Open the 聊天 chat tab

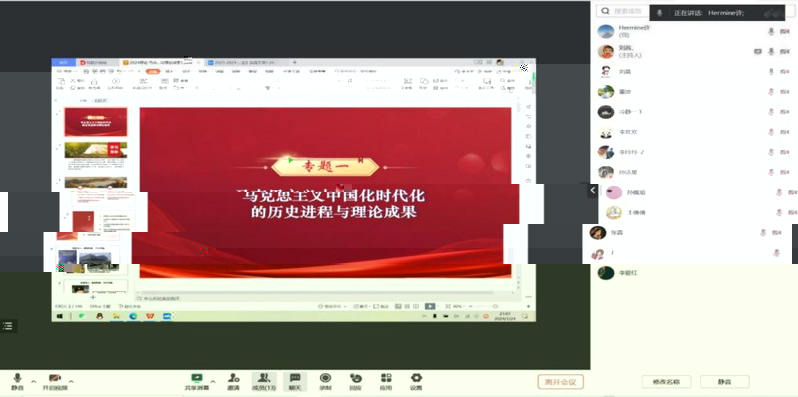coord(295,381)
